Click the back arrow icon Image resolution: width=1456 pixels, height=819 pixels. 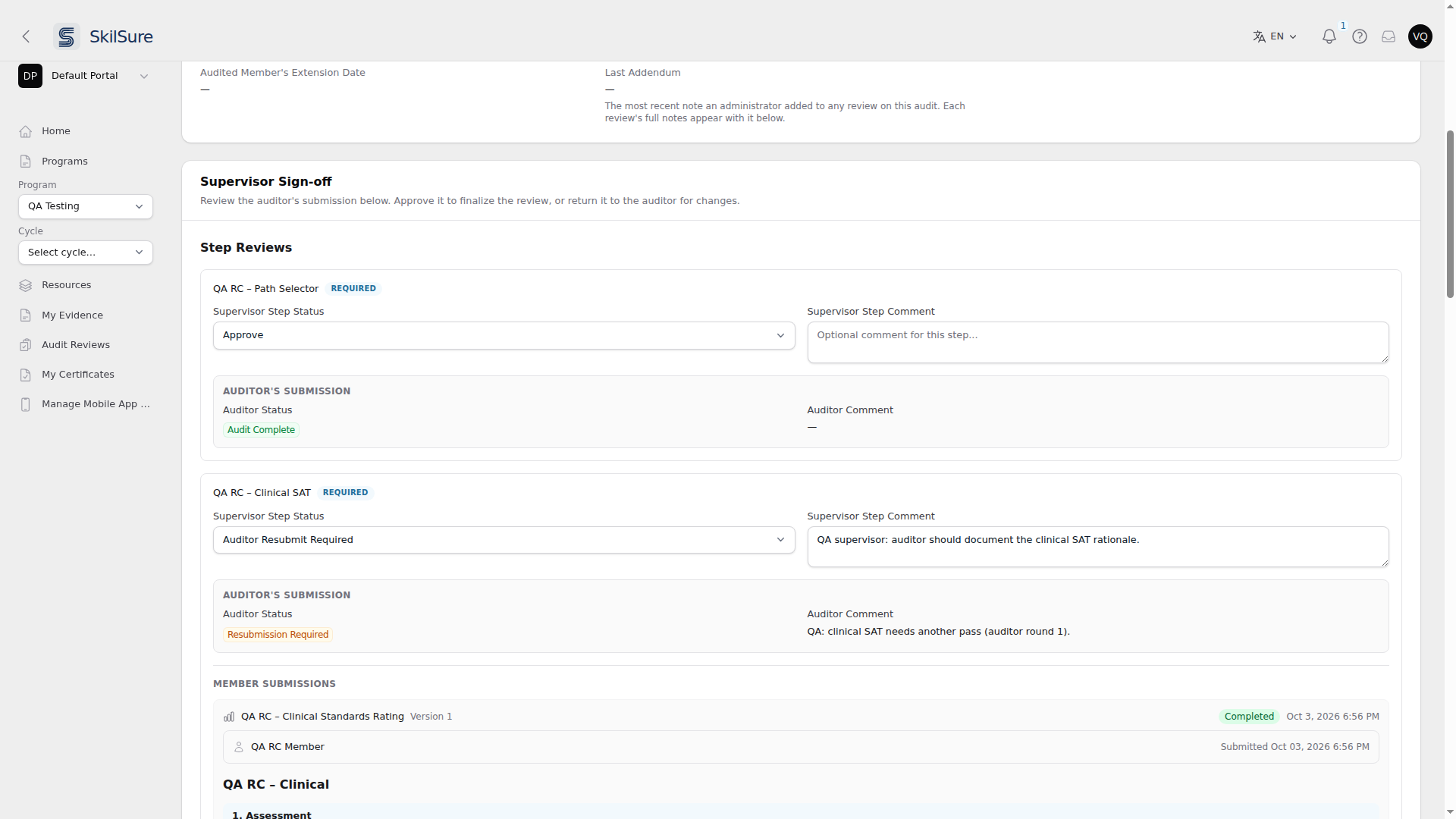(26, 36)
